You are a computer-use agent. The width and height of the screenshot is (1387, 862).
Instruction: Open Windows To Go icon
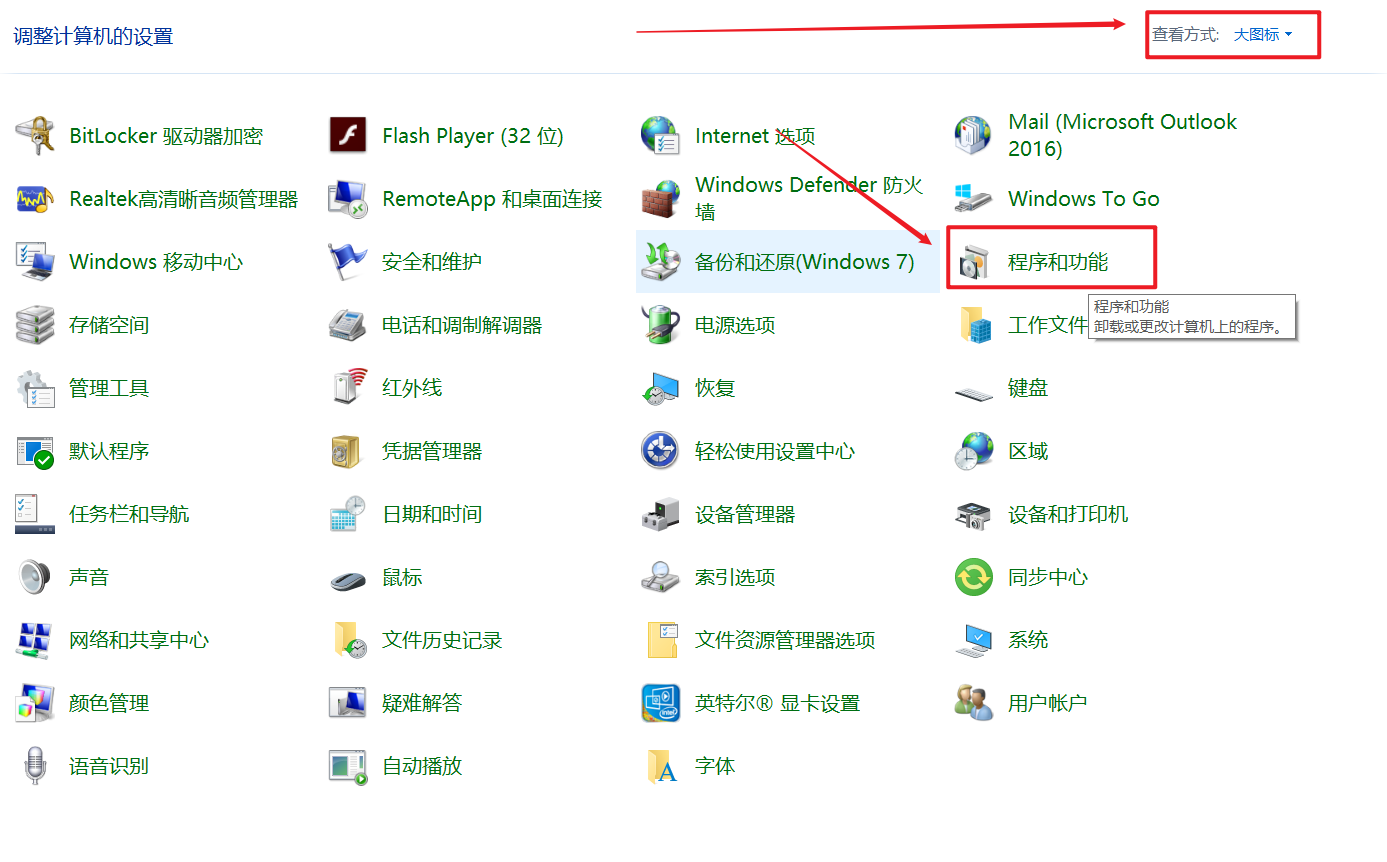tap(973, 199)
